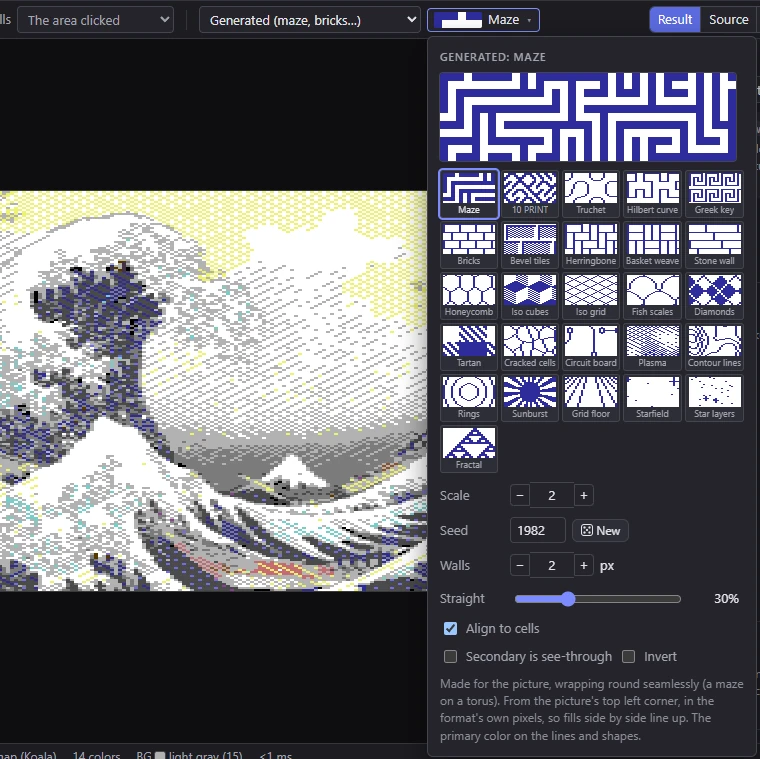Viewport: 760px width, 759px height.
Task: Choose the Circuit board pattern
Action: click(x=591, y=347)
